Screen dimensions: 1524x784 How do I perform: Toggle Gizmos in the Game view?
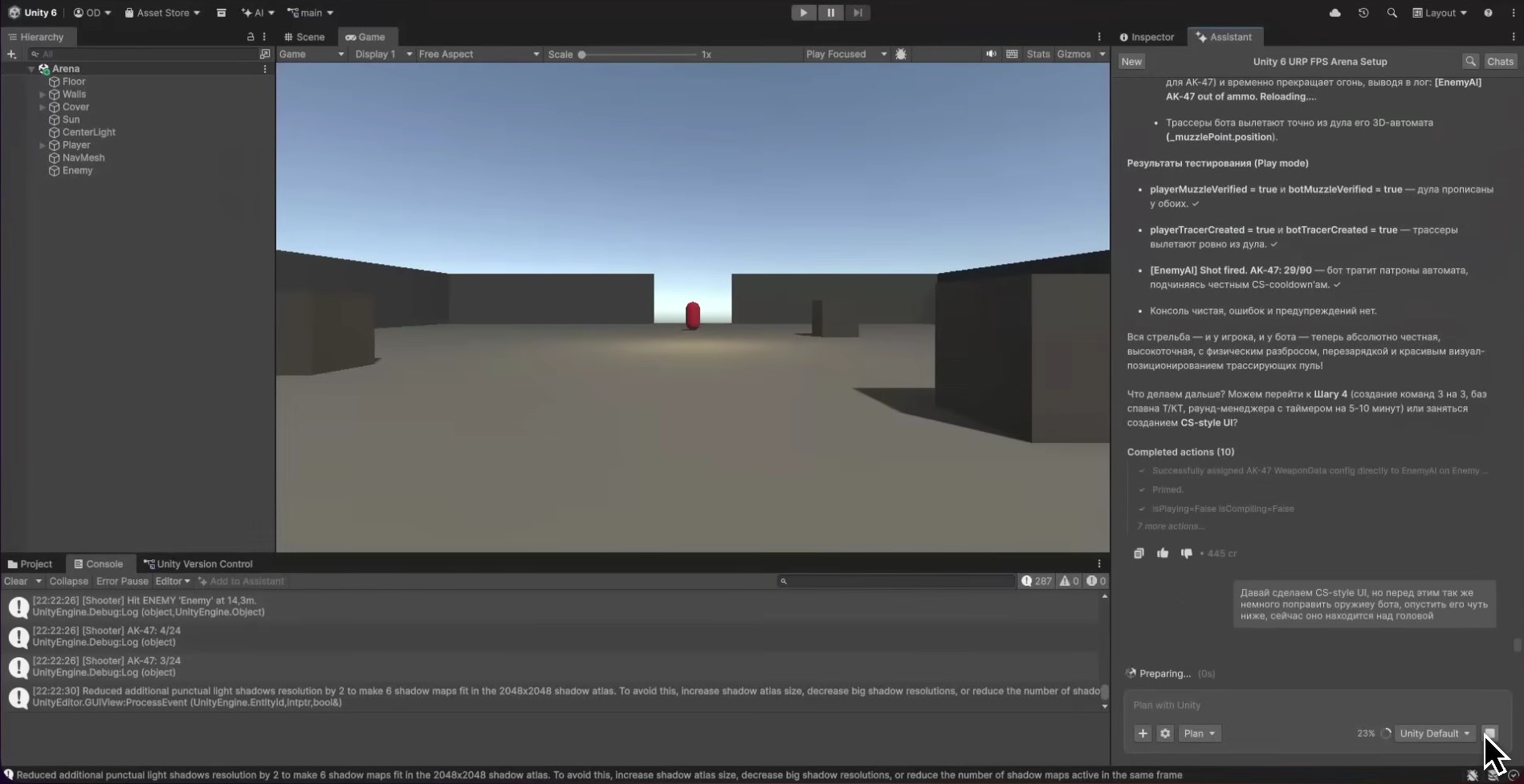1074,55
